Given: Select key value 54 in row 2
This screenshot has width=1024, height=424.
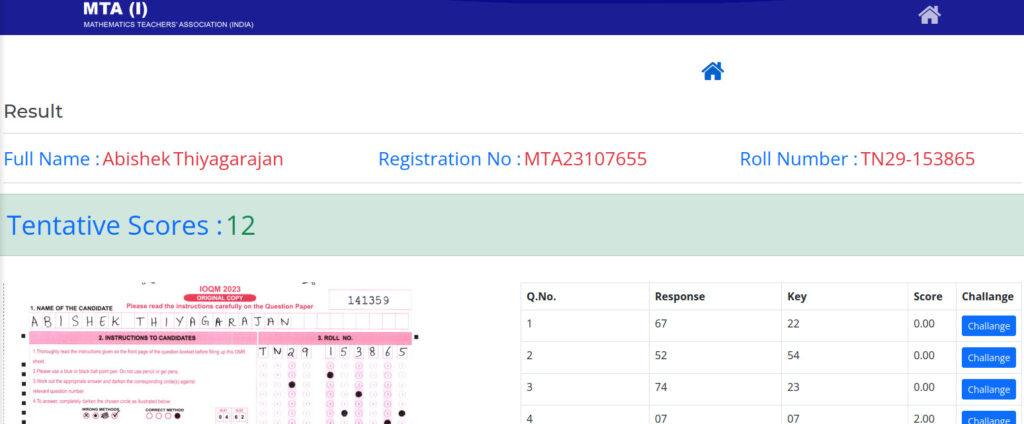Looking at the screenshot, I should pyautogui.click(x=796, y=356).
